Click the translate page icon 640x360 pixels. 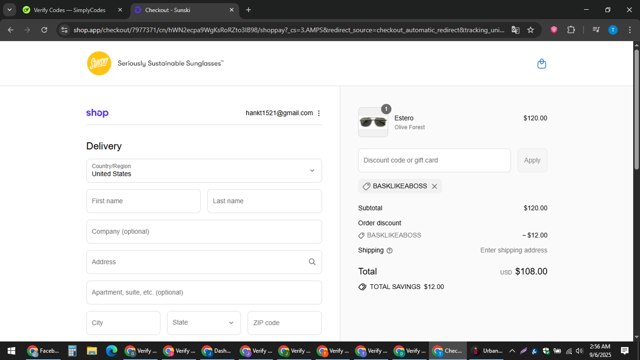tap(516, 30)
